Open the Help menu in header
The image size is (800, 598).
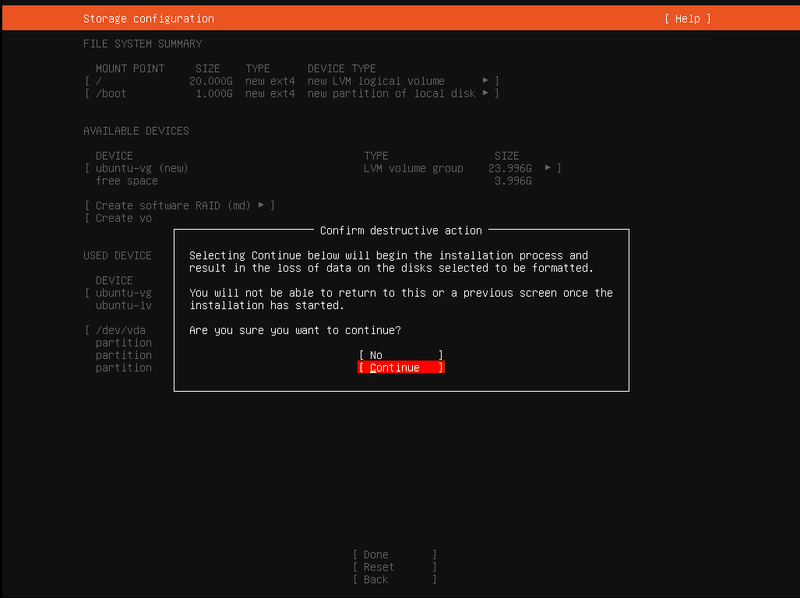point(687,19)
